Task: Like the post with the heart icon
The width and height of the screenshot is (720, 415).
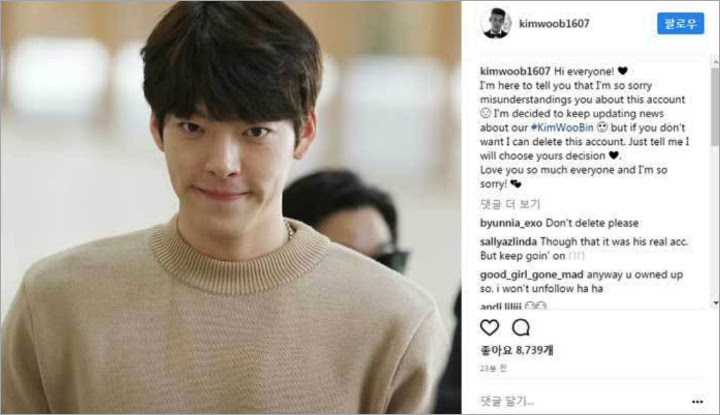Action: point(489,328)
